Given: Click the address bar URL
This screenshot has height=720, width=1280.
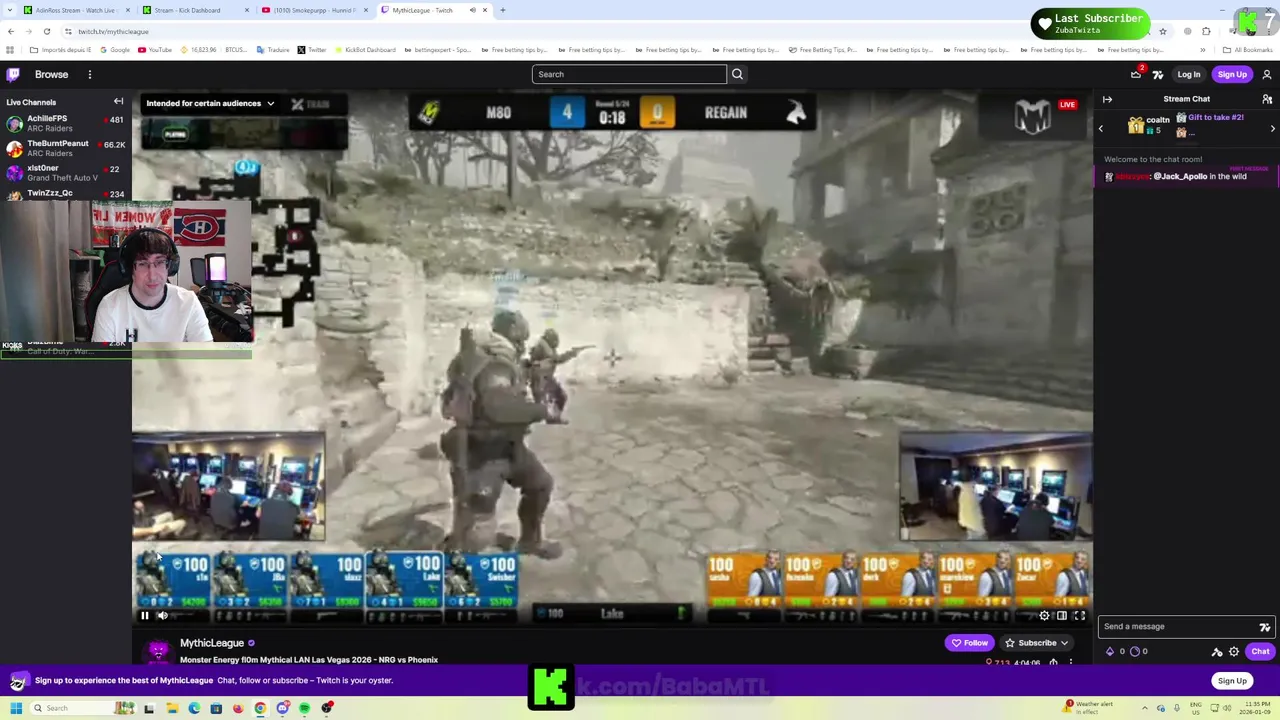Looking at the screenshot, I should 113,31.
